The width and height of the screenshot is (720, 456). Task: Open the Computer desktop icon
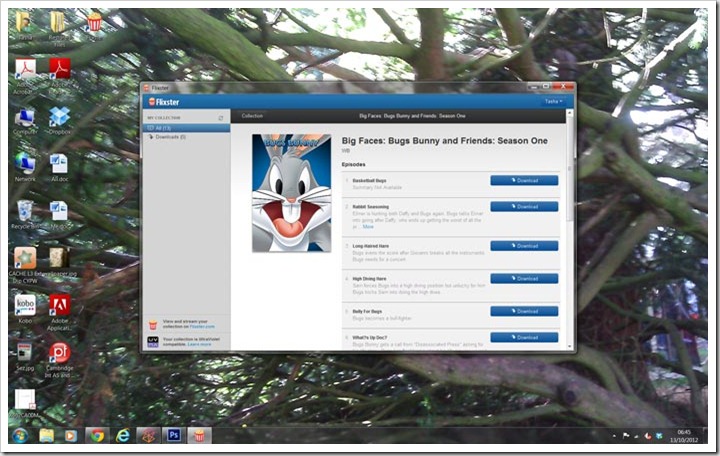25,121
